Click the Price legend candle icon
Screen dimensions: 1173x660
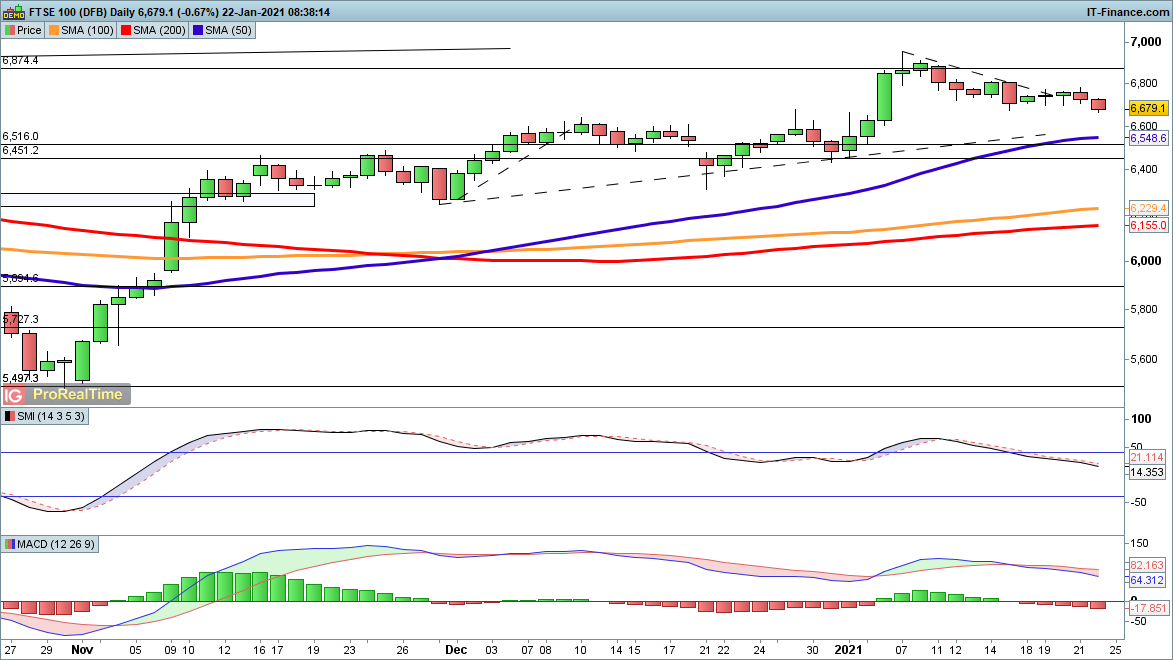click(10, 30)
